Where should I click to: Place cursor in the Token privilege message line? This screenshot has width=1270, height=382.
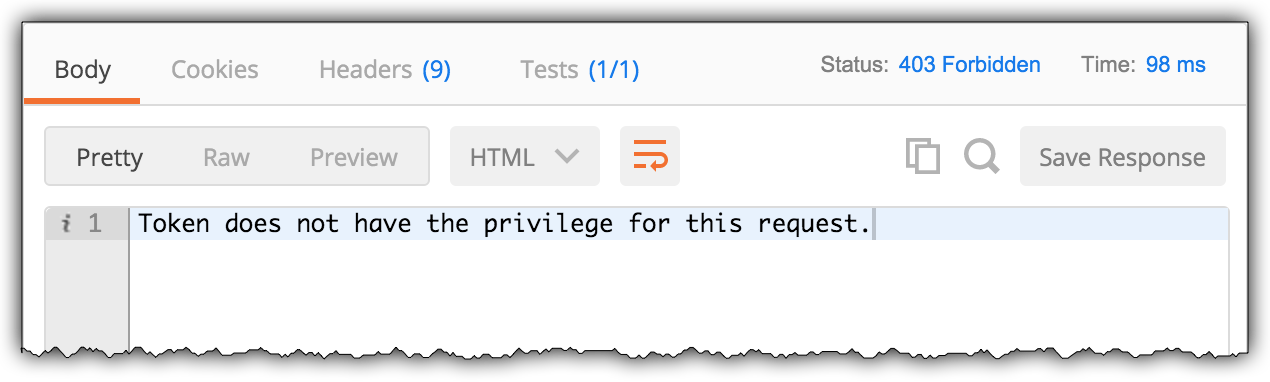coord(504,224)
